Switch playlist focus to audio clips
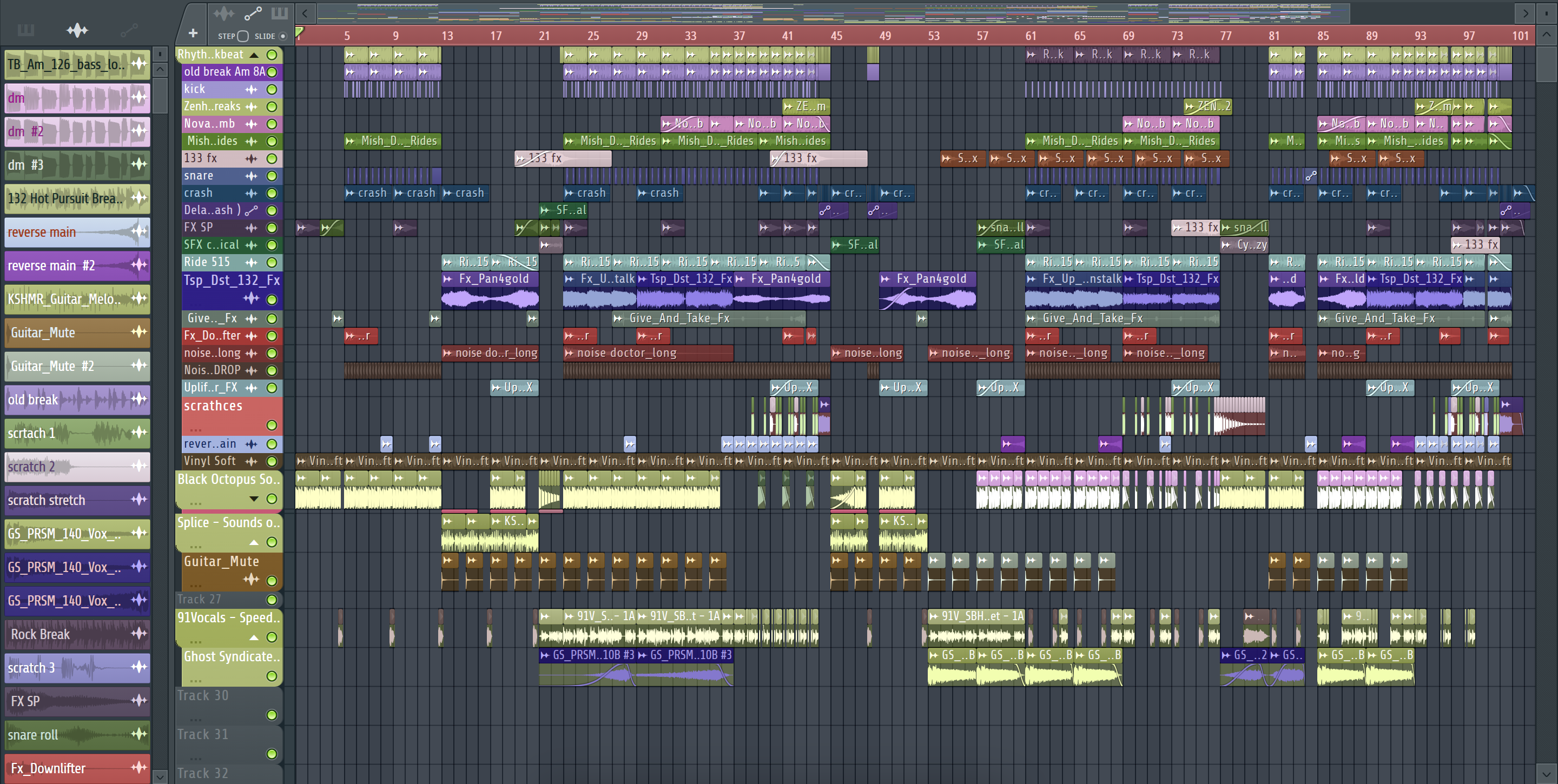Viewport: 1558px width, 784px height. tap(224, 12)
